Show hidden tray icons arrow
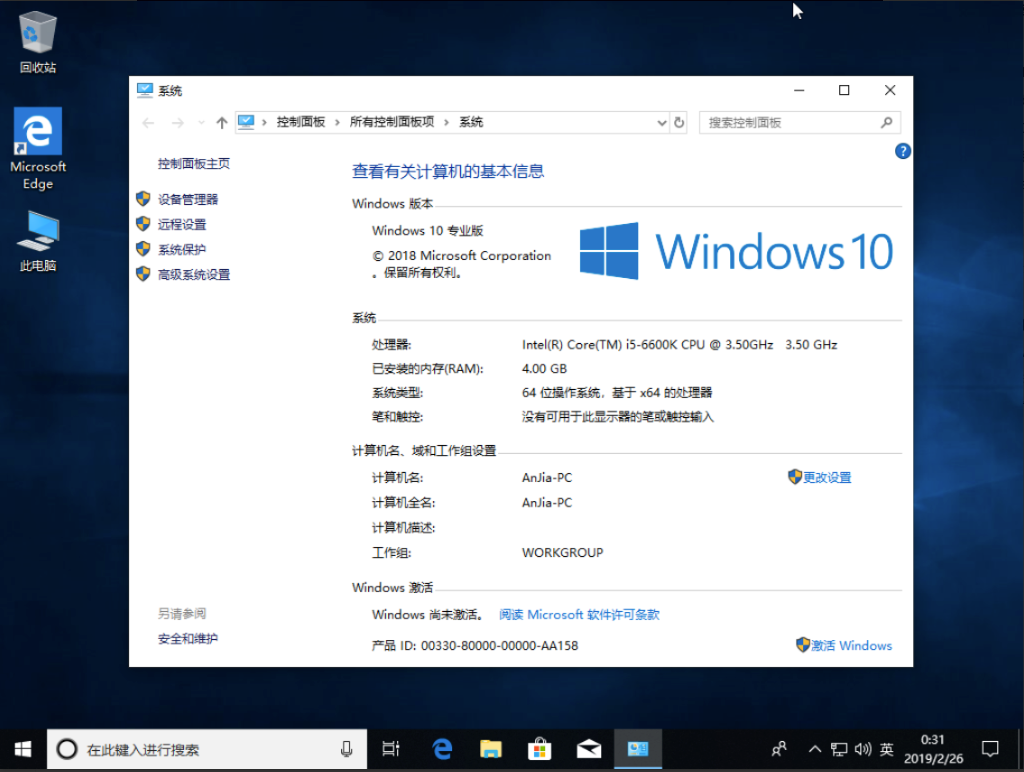The width and height of the screenshot is (1024, 772). (x=814, y=749)
